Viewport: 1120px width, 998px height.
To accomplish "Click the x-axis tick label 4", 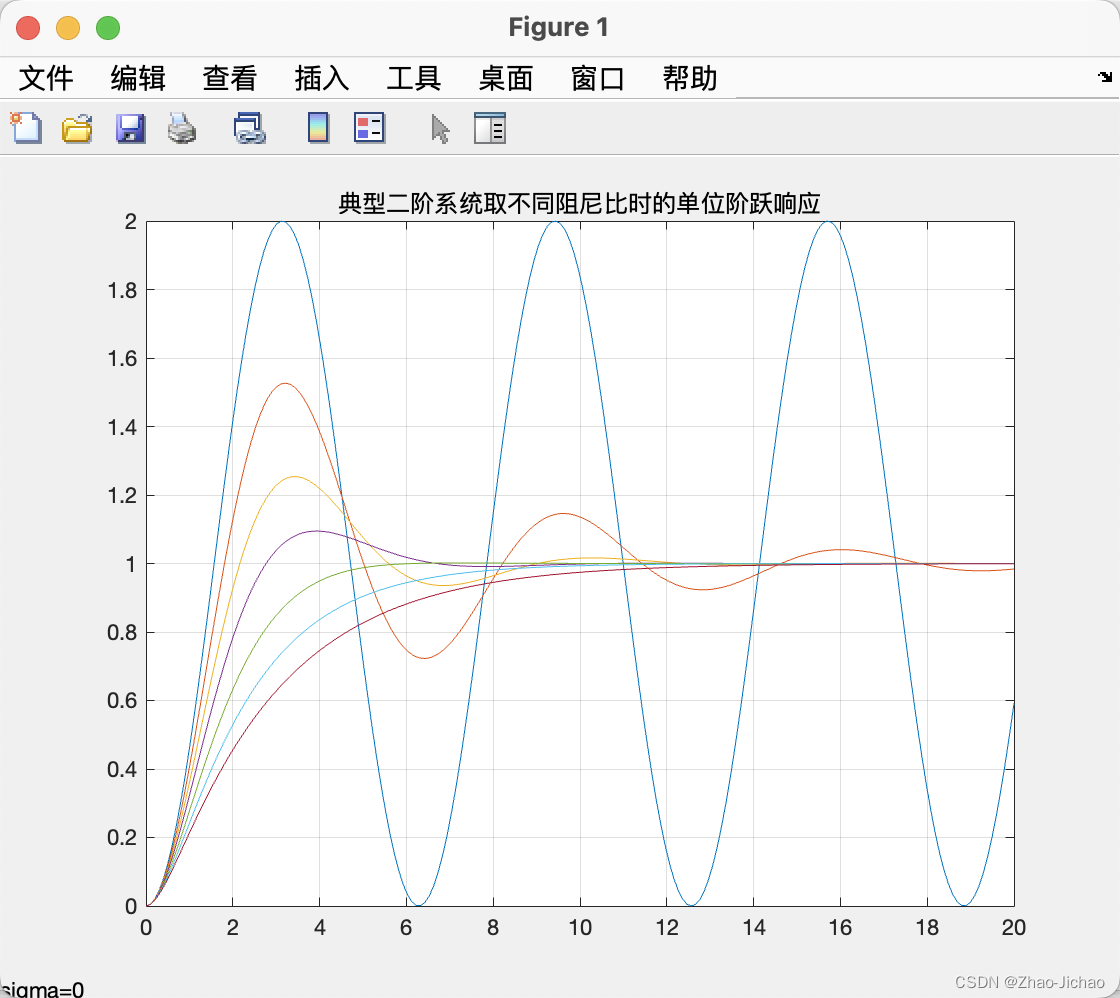I will 319,928.
